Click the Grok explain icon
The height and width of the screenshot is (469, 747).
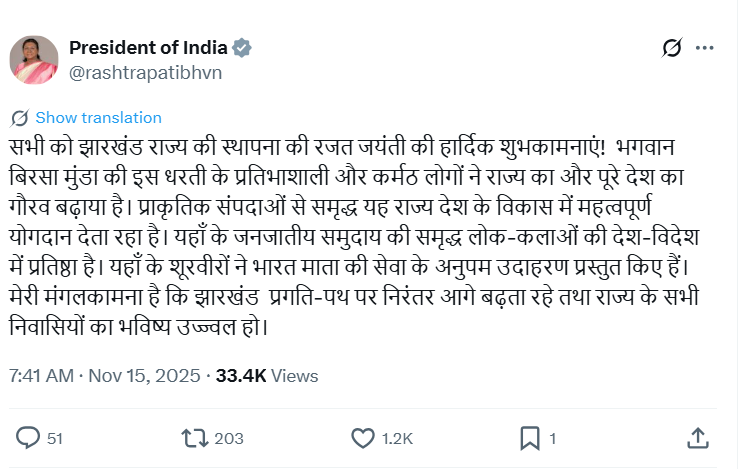[673, 47]
